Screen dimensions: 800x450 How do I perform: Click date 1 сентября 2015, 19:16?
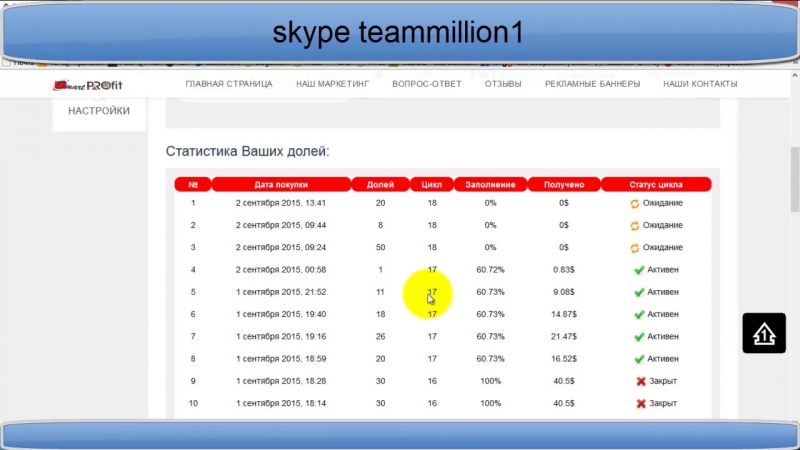point(281,336)
